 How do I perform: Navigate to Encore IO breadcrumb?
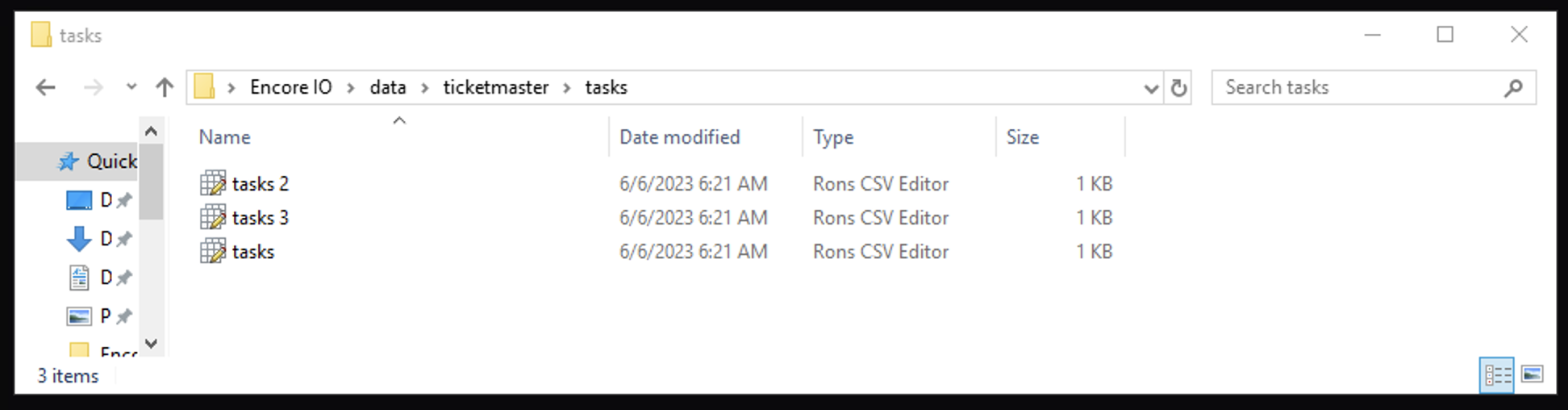point(290,87)
